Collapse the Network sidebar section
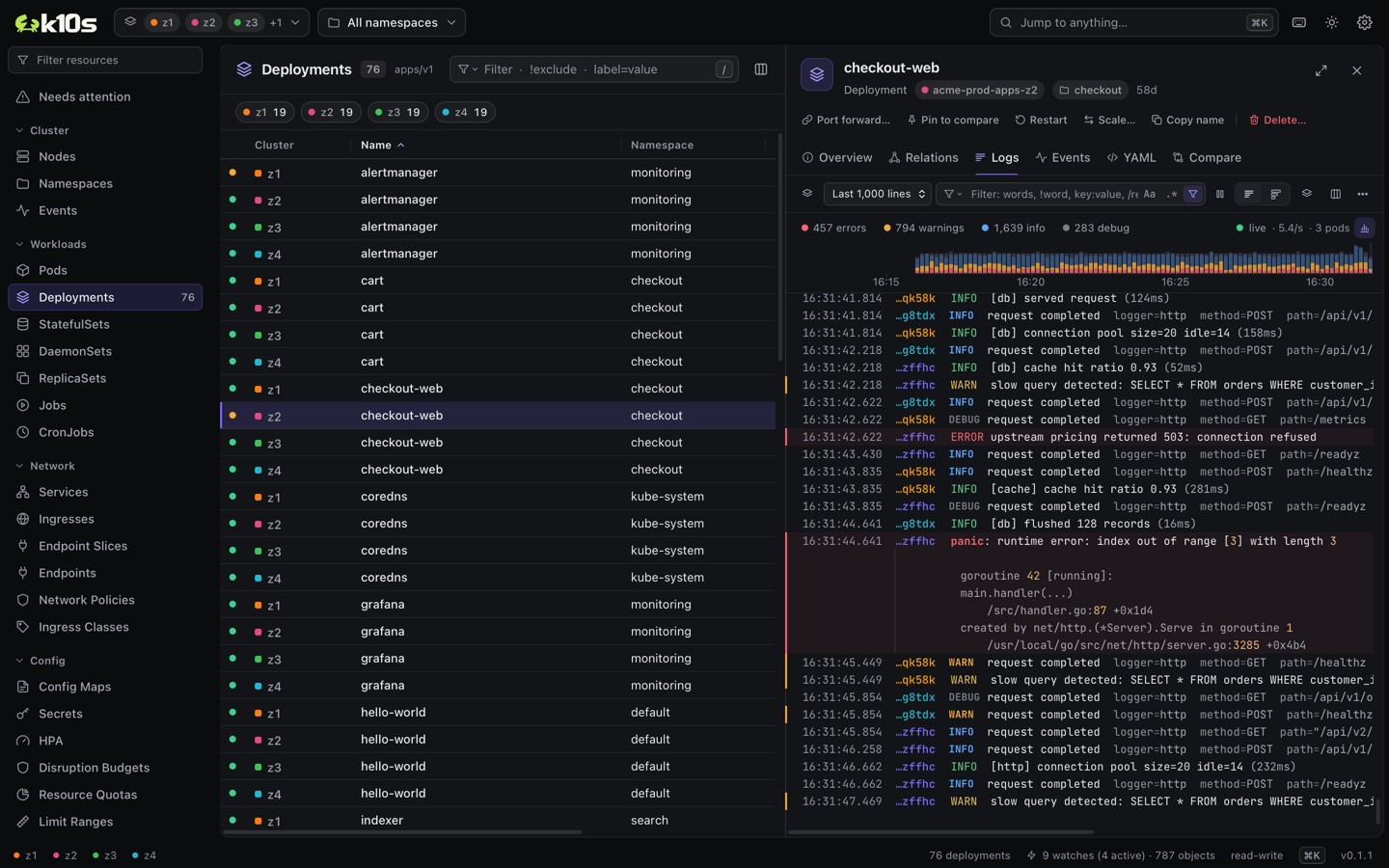This screenshot has height=868, width=1389. tap(52, 466)
